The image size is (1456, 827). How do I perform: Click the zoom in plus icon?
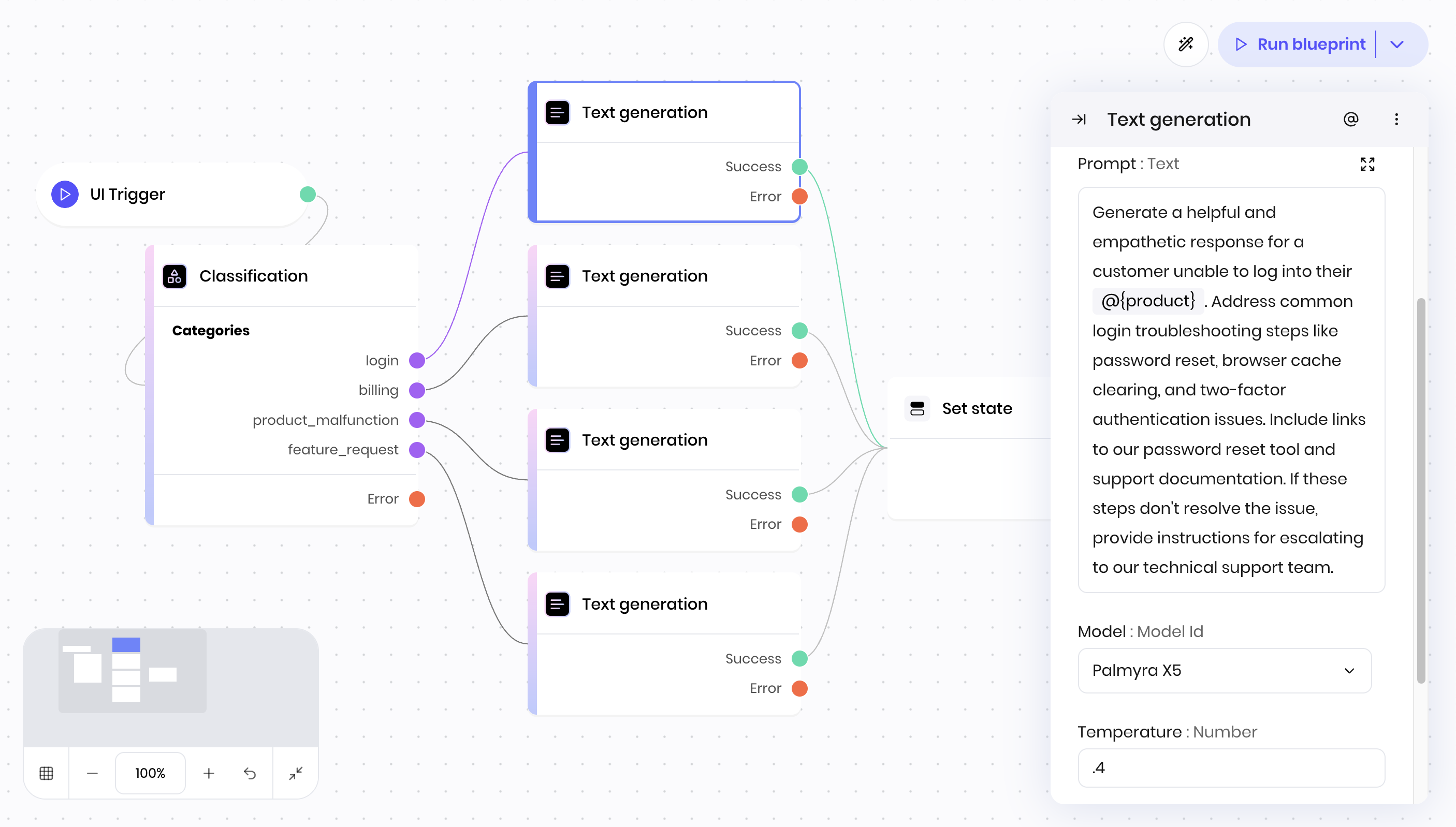209,773
